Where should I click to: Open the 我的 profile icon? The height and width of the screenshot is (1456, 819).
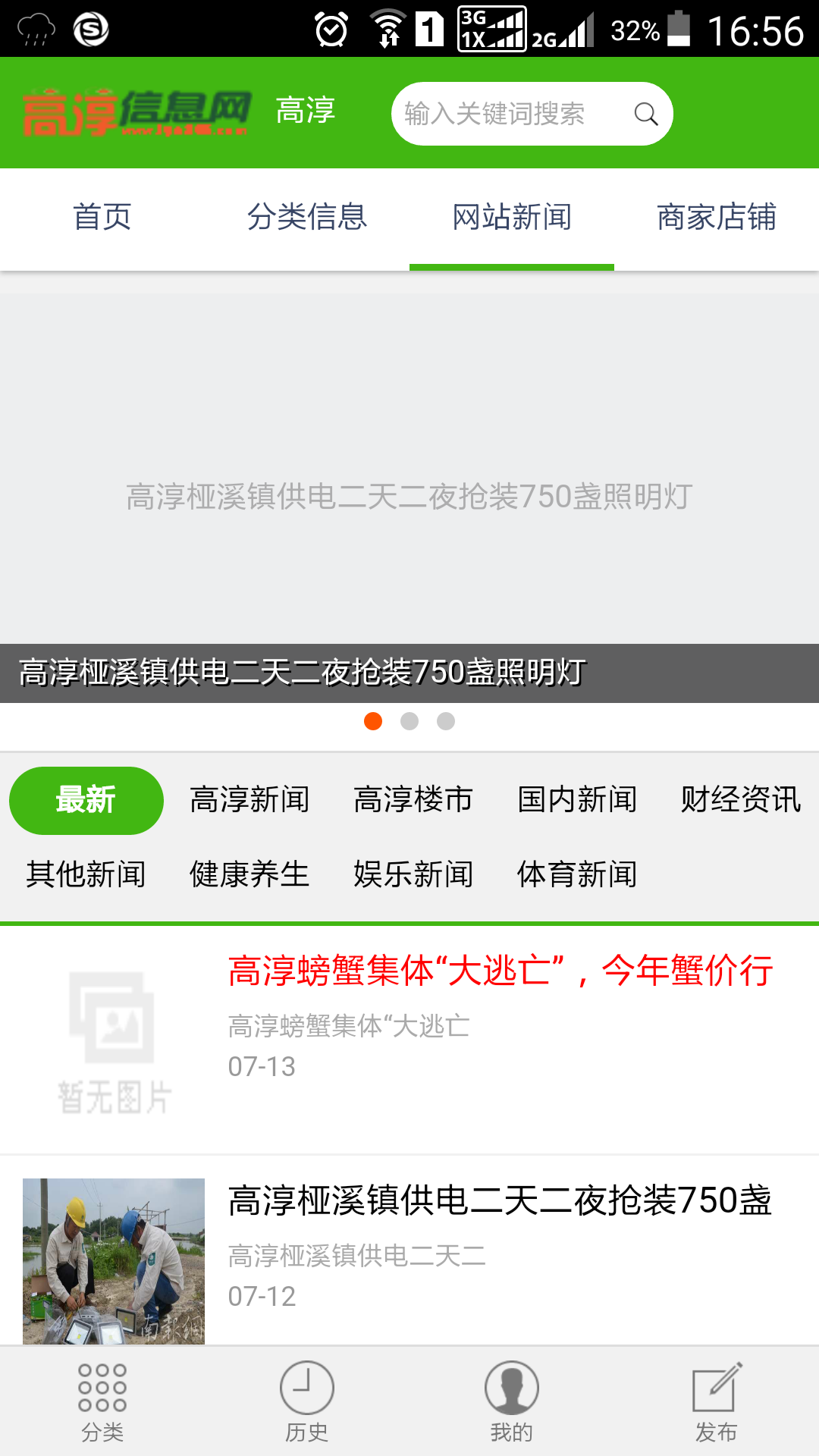point(512,1388)
